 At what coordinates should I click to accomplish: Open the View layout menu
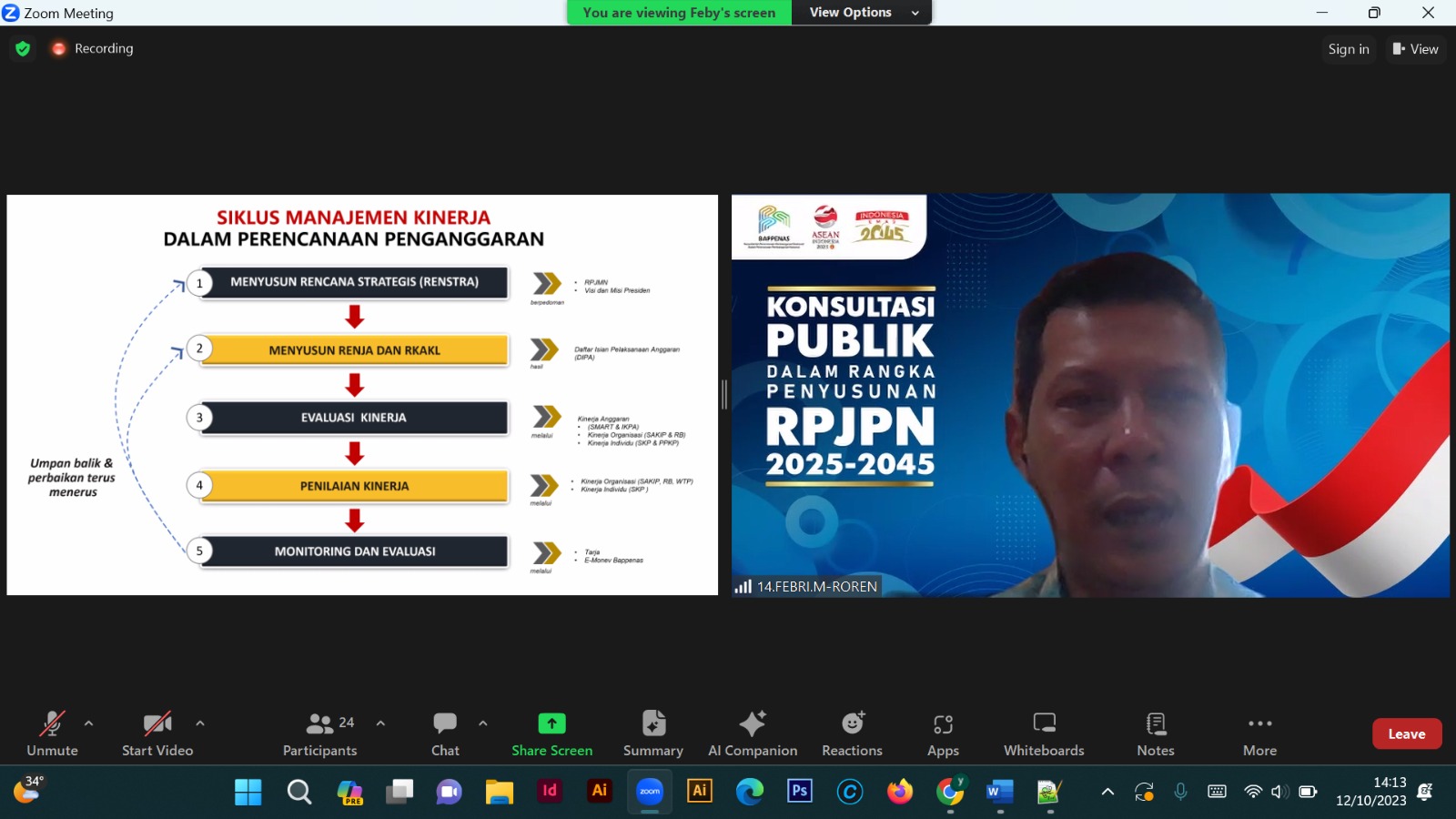pyautogui.click(x=1415, y=49)
